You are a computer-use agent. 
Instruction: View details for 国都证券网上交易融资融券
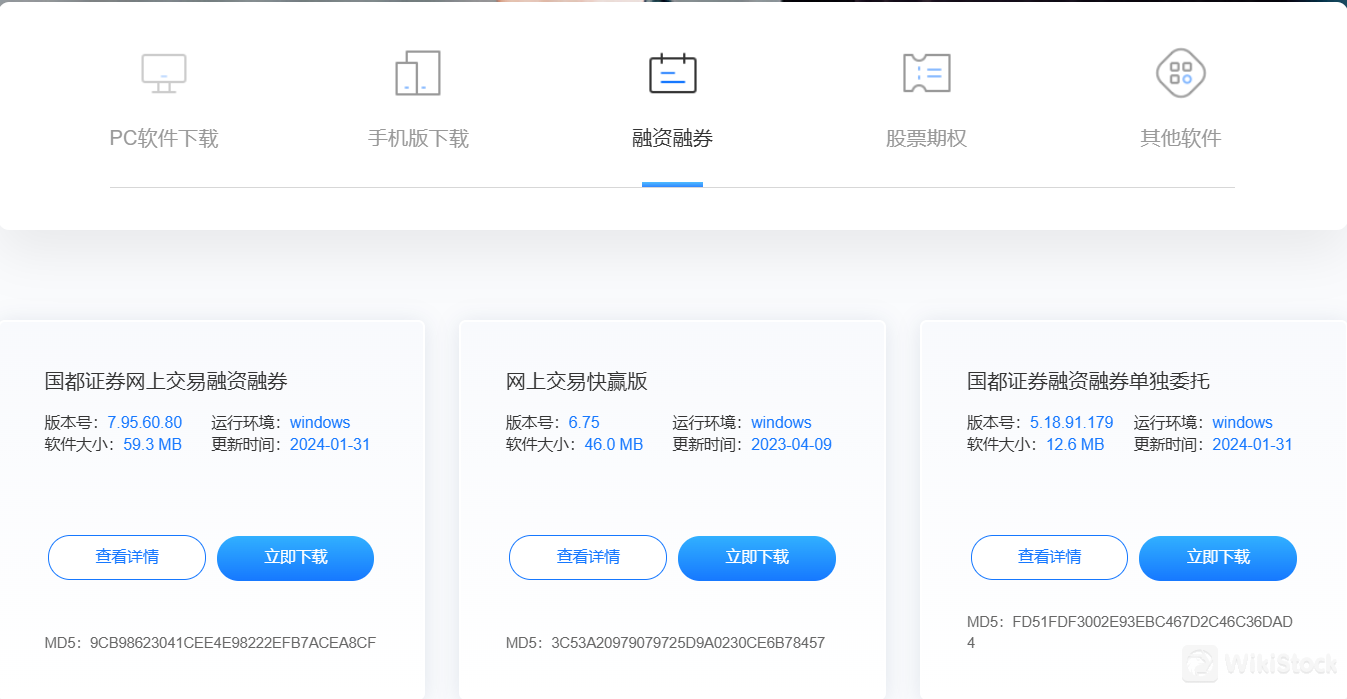[127, 558]
